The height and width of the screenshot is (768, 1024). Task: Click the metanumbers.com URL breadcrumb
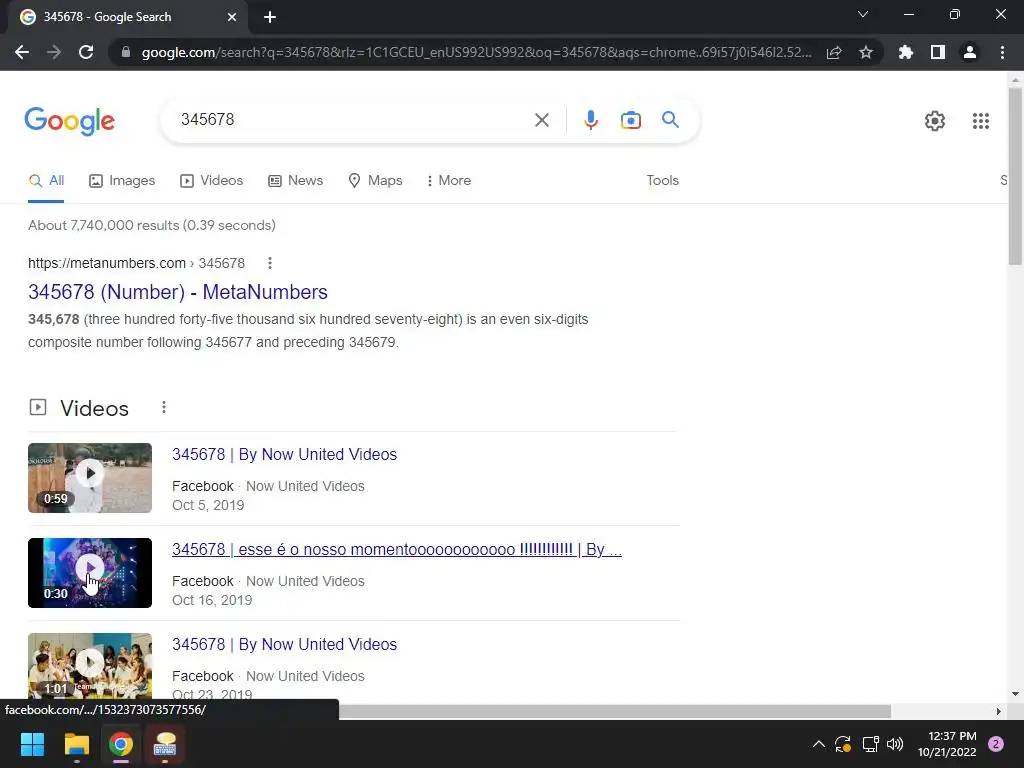pyautogui.click(x=136, y=263)
